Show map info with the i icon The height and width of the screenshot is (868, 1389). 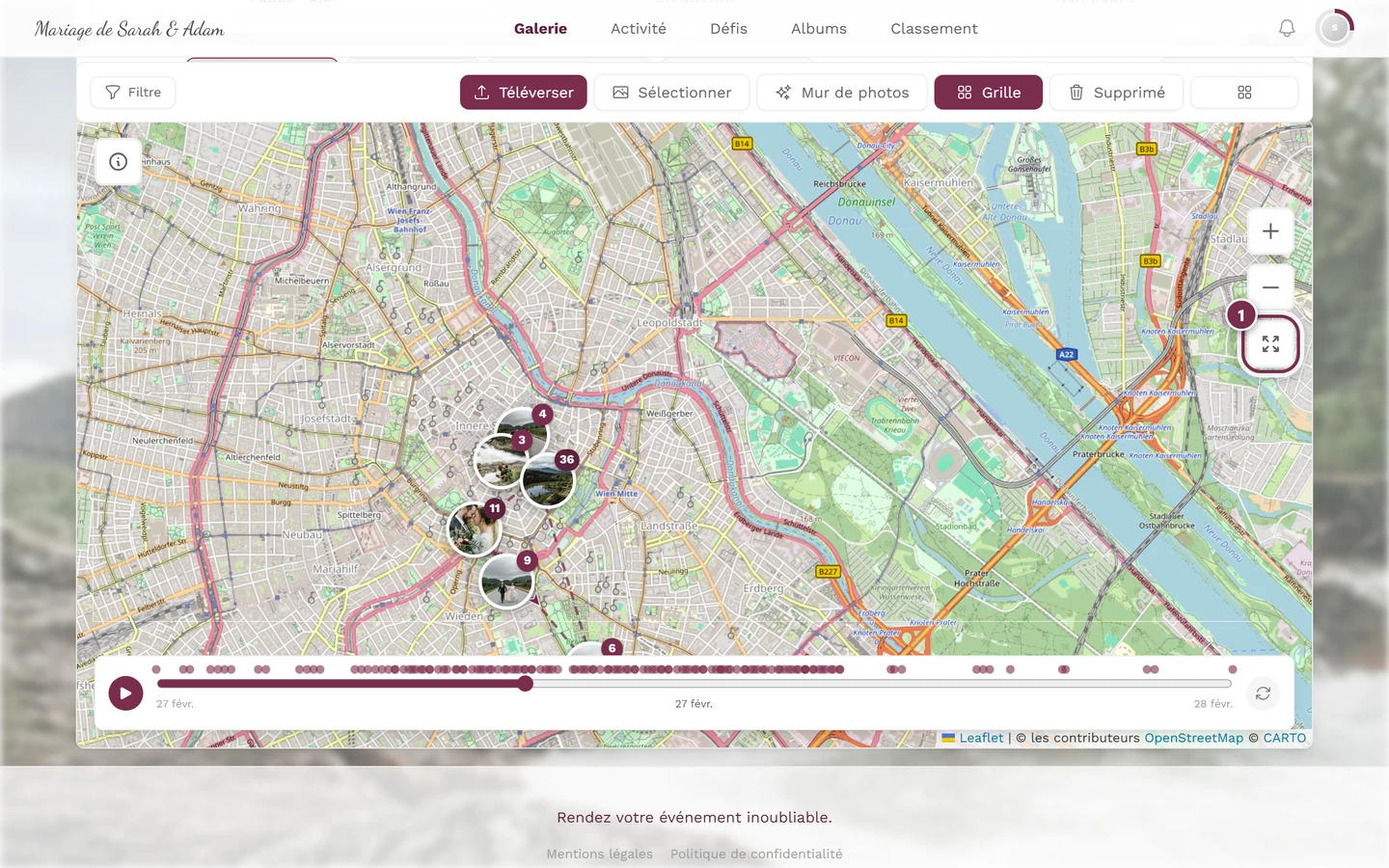119,162
